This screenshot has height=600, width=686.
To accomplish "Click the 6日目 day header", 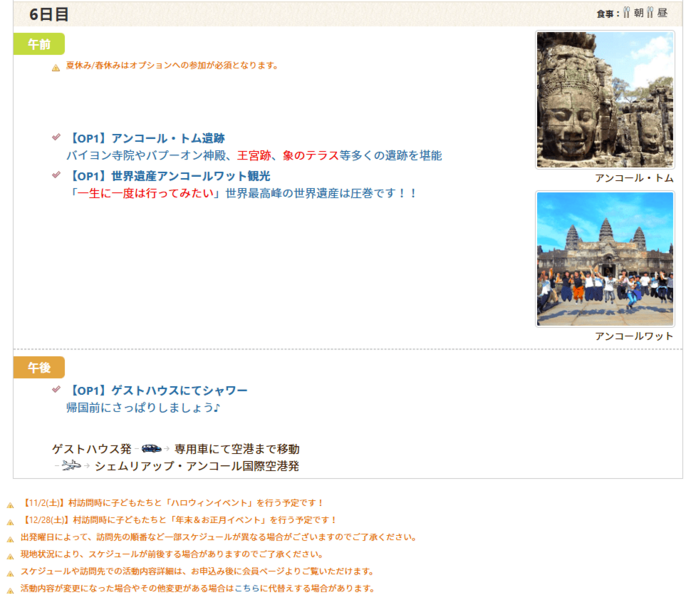I will pyautogui.click(x=49, y=14).
